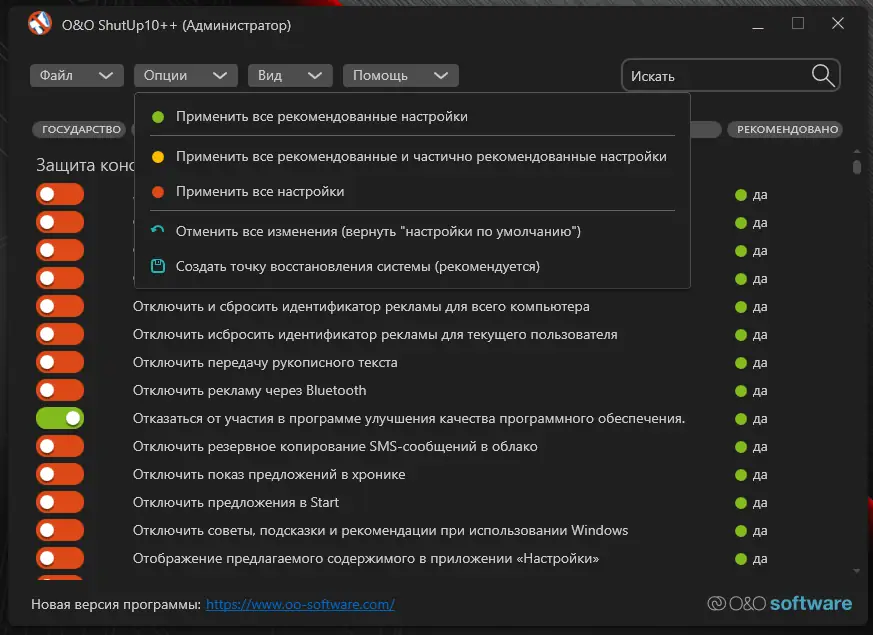Click the vertical scrollbar thumb of the settings list
873x635 pixels.
[857, 166]
